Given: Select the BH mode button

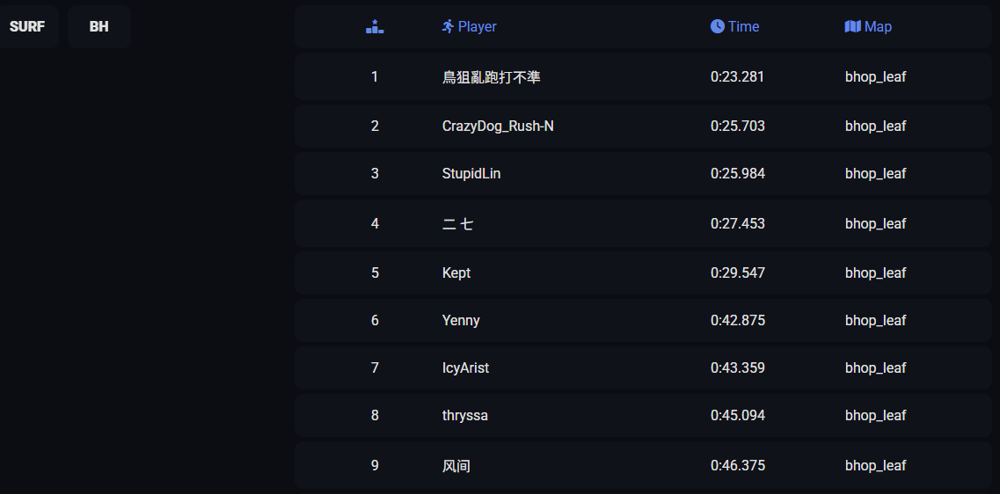Looking at the screenshot, I should pos(99,27).
